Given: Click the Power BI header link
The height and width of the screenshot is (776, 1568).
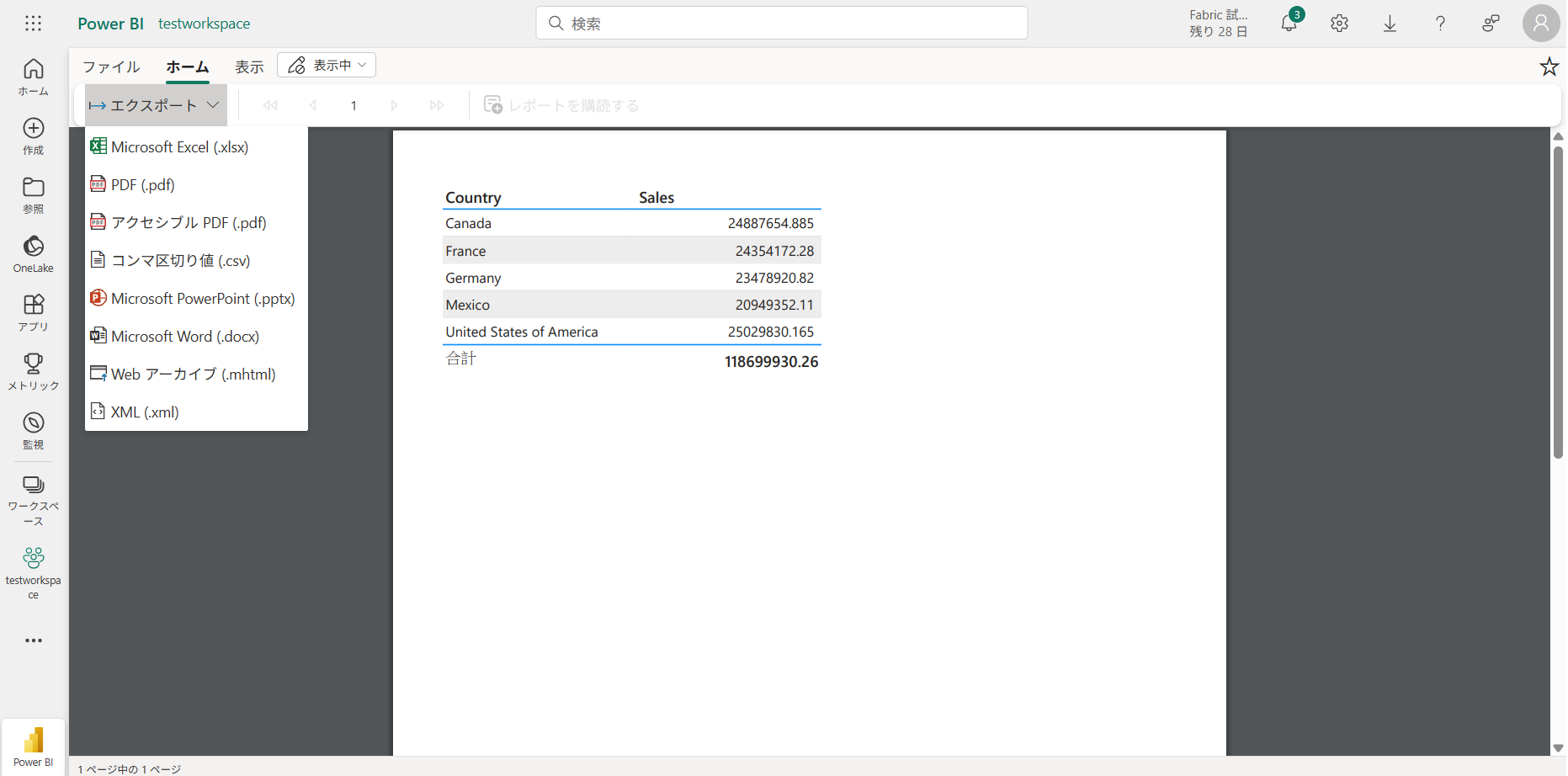Looking at the screenshot, I should point(110,24).
